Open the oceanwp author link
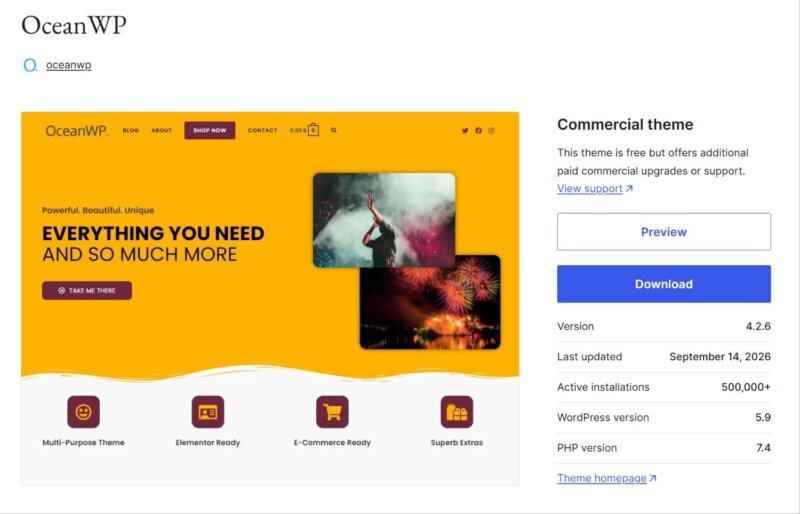Viewport: 800px width, 514px height. (68, 65)
